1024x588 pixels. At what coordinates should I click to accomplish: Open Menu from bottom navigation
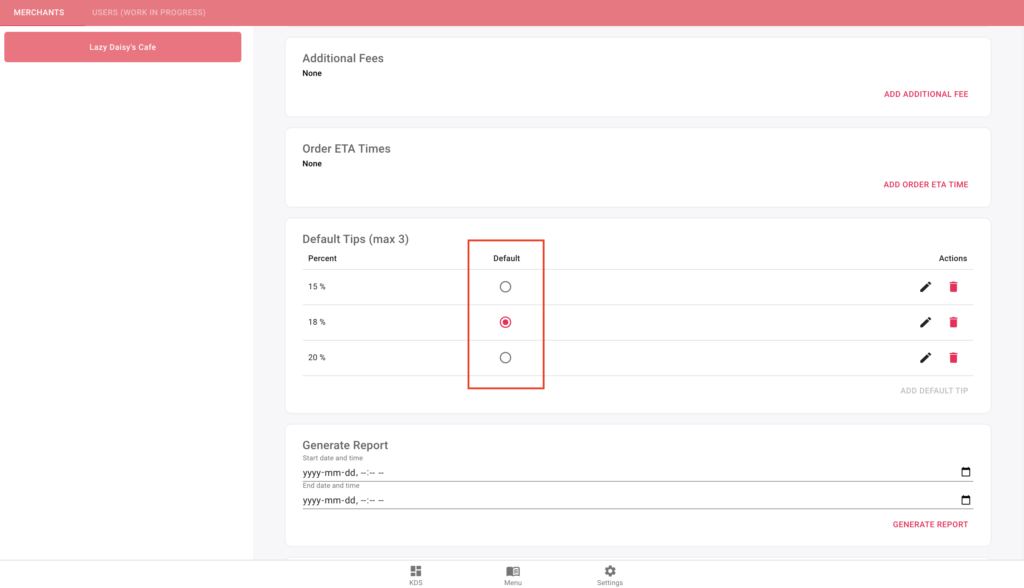pyautogui.click(x=513, y=575)
